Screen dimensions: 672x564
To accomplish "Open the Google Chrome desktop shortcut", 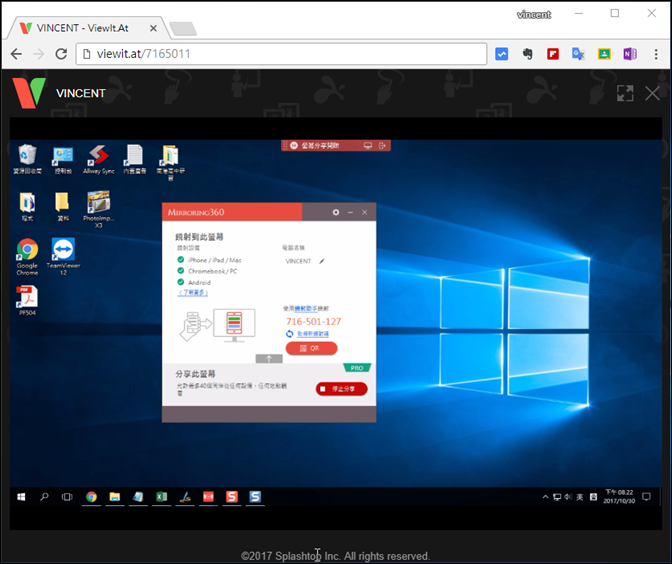I will coord(27,257).
